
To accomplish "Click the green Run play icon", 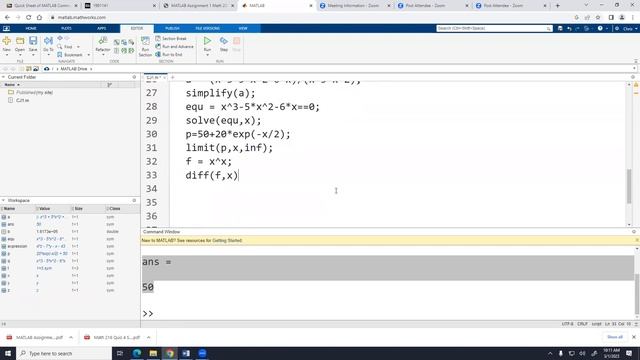I will click(207, 41).
